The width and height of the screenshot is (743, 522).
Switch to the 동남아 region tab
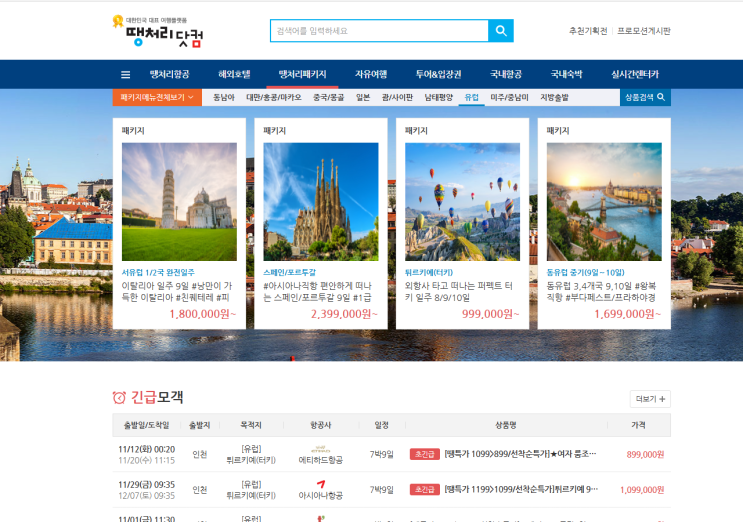click(x=224, y=97)
